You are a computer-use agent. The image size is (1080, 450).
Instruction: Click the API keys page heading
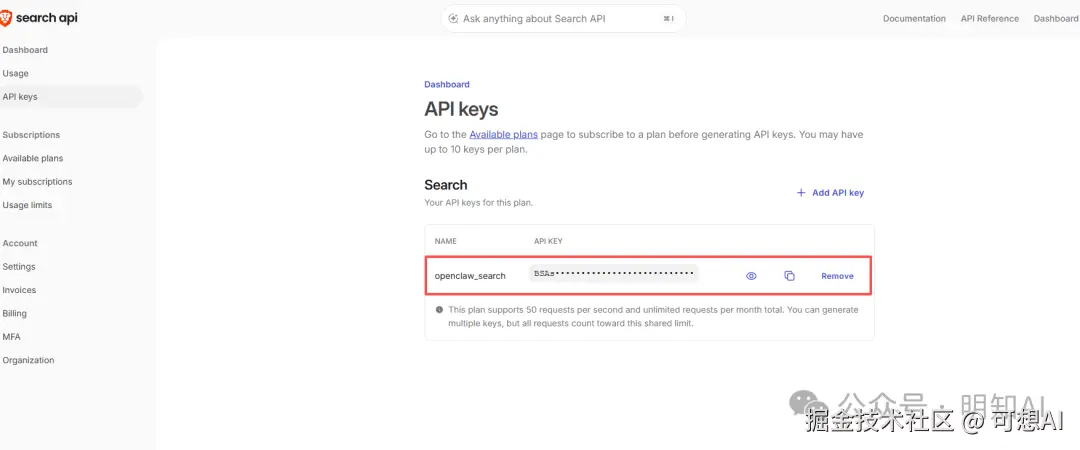coord(461,109)
